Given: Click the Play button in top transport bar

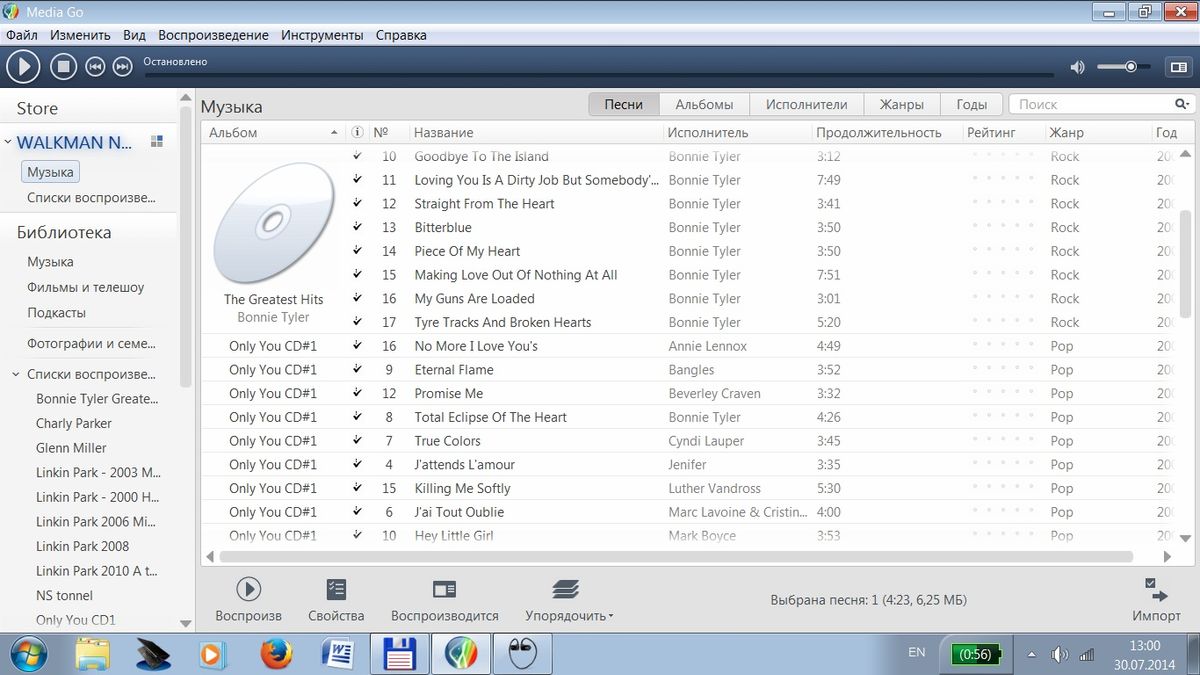Looking at the screenshot, I should pyautogui.click(x=23, y=67).
